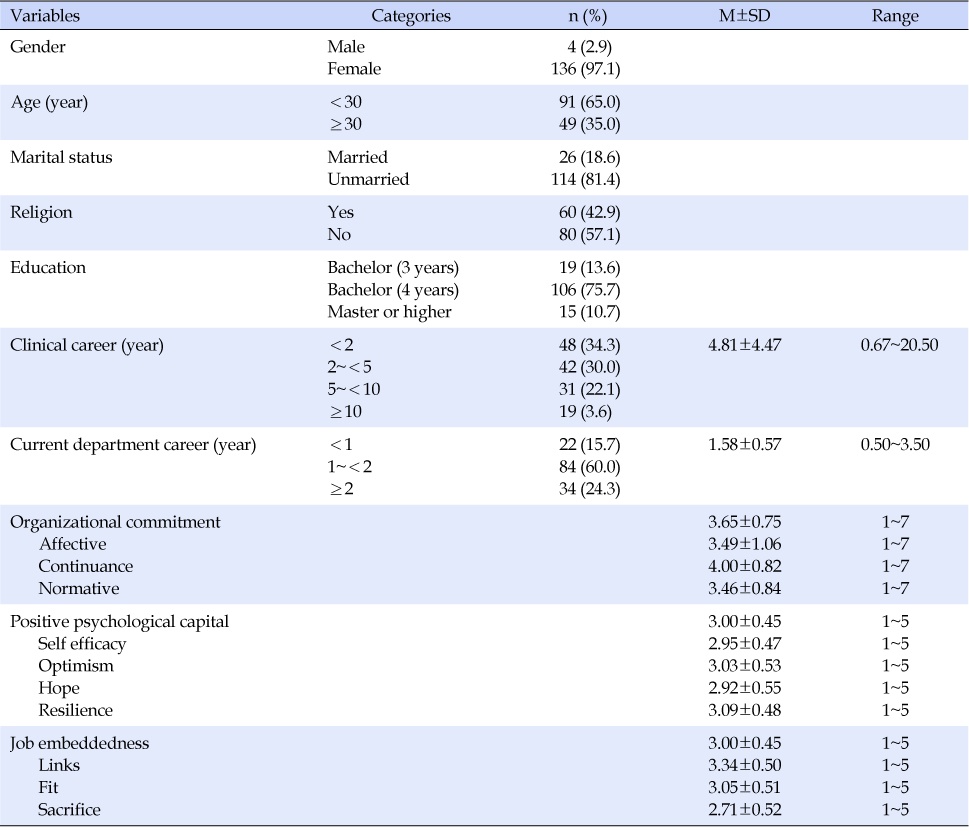This screenshot has height=831, width=969.
Task: Click the 4.81±4.47 mean value
Action: (x=744, y=345)
